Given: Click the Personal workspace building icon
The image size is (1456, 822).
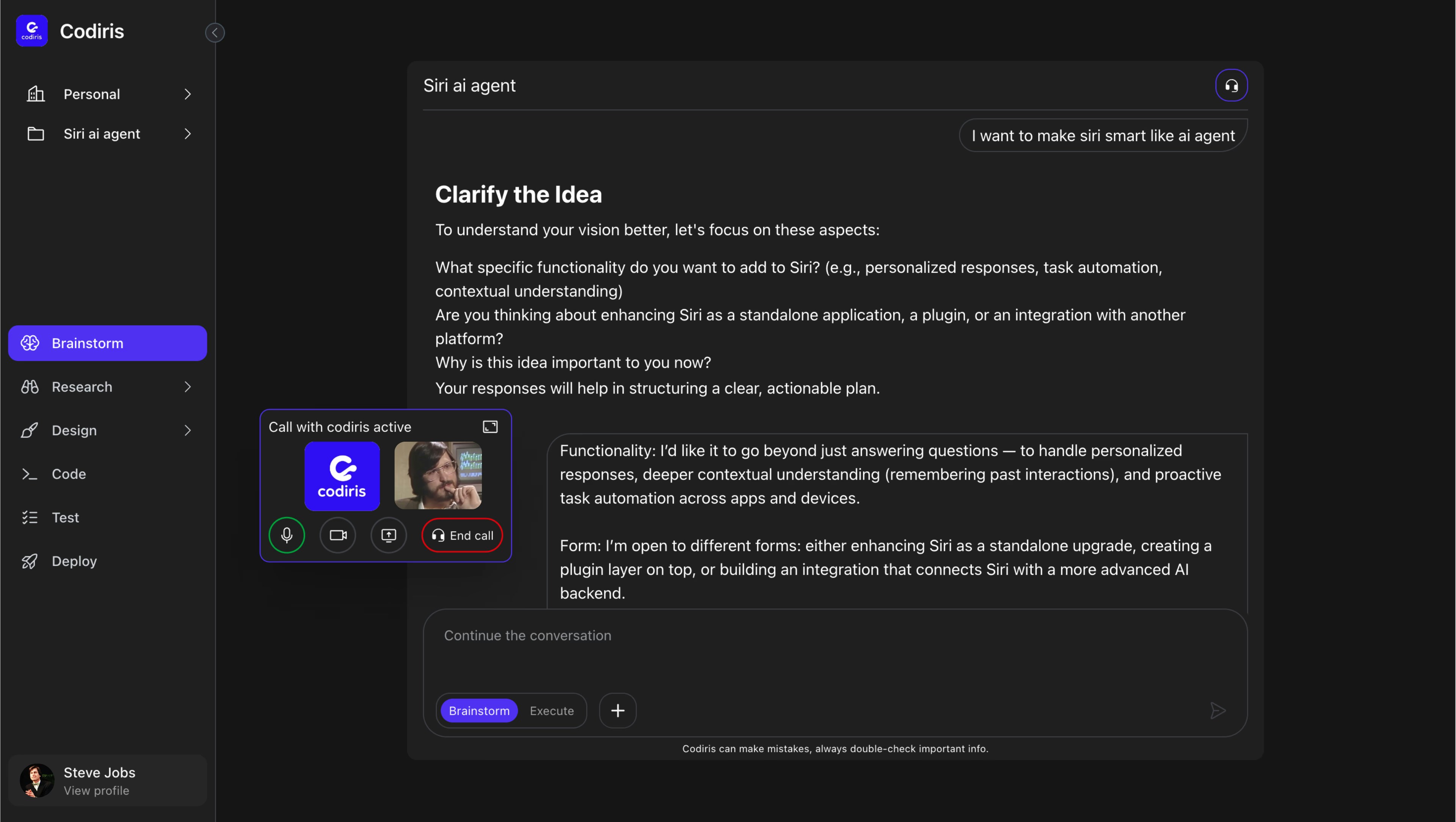Looking at the screenshot, I should (36, 94).
